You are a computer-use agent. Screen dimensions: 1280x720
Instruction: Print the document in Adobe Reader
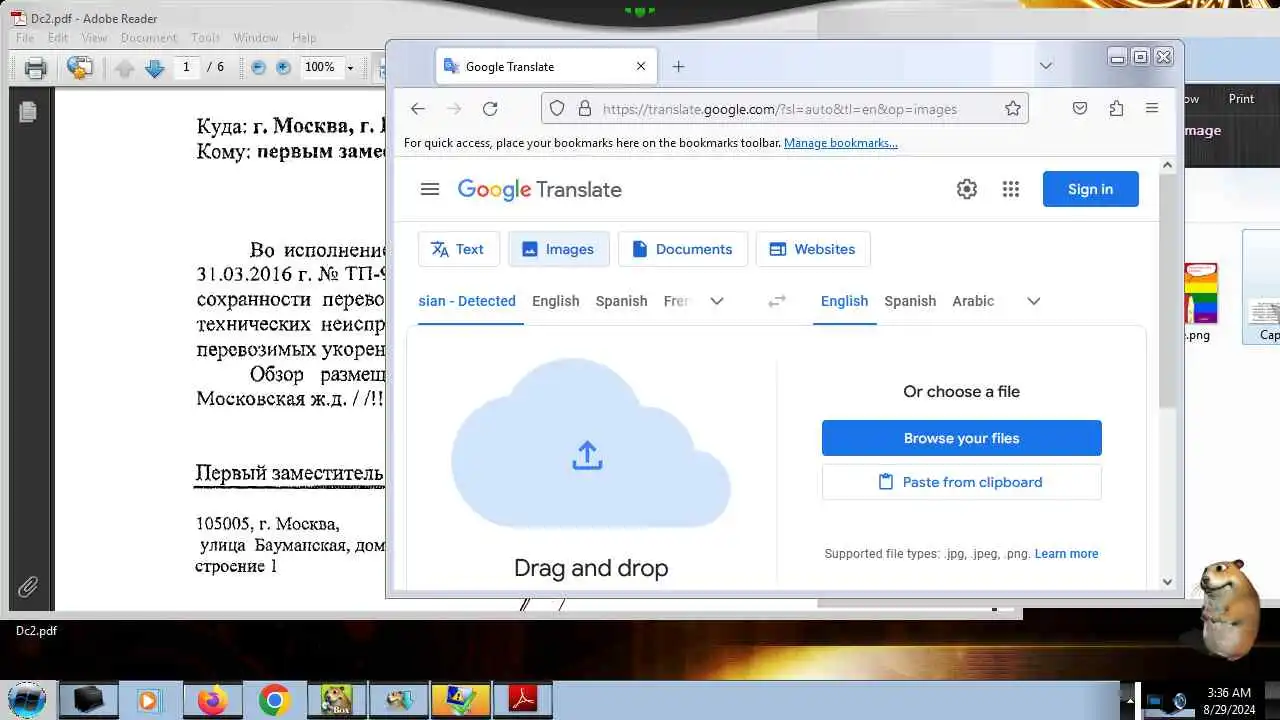(36, 68)
